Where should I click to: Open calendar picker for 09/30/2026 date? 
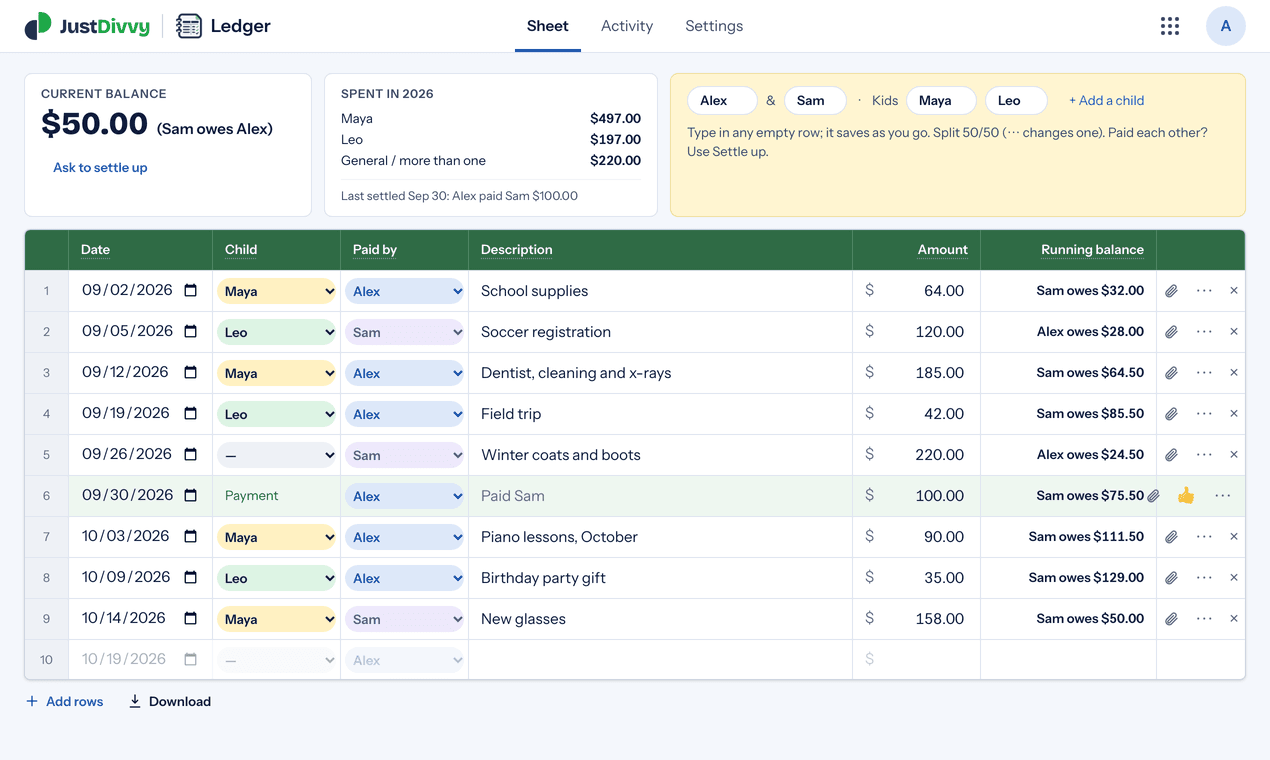pos(191,495)
